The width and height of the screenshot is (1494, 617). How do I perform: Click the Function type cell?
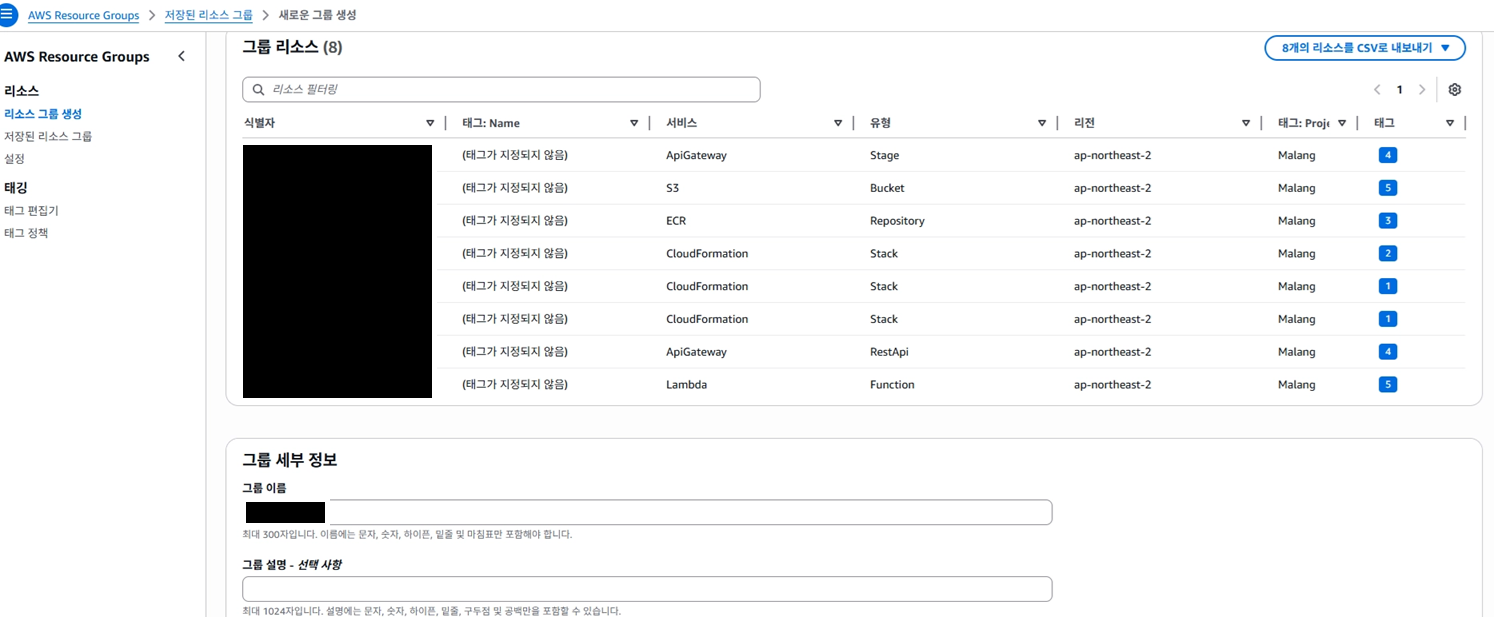(892, 384)
